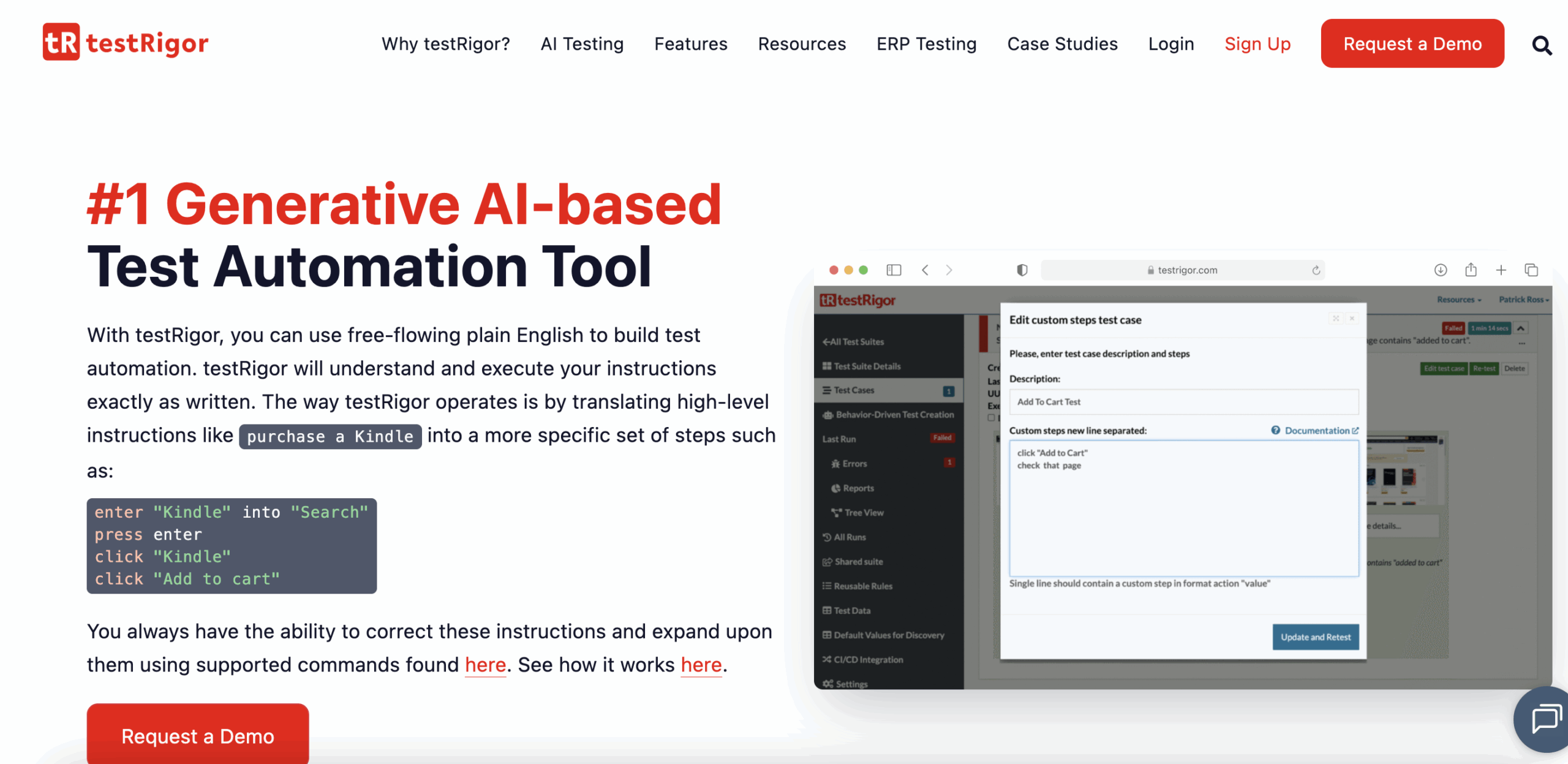Expand the AI Testing menu

coord(581,43)
